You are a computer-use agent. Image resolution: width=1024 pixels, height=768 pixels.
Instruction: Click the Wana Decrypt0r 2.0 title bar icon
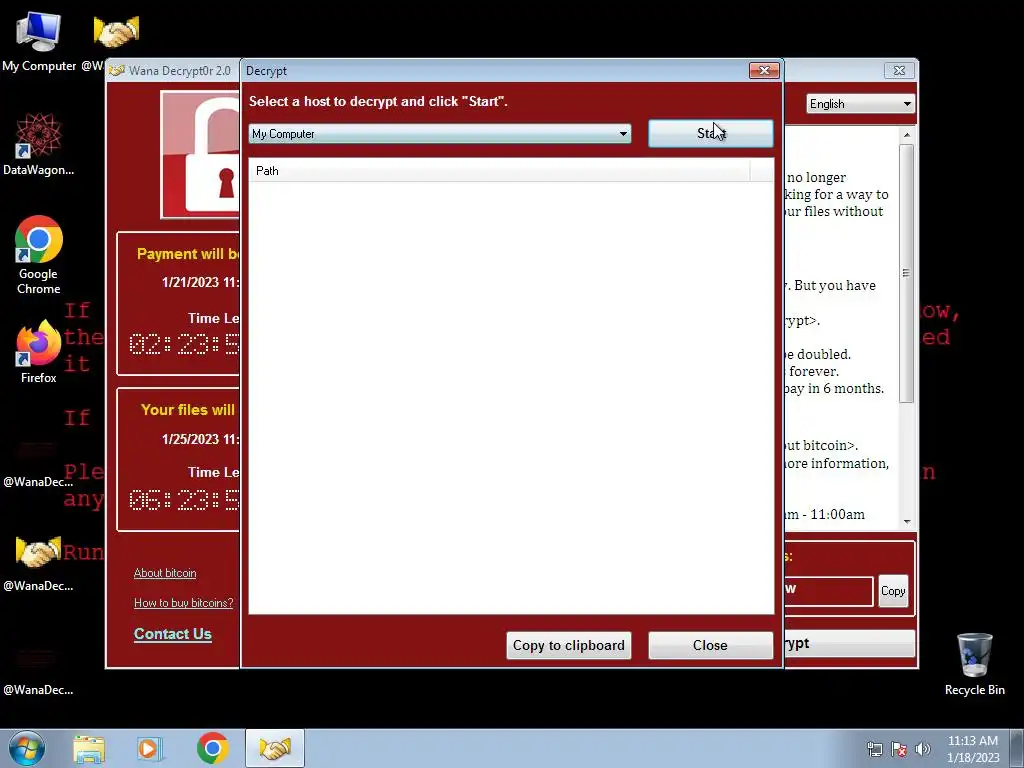pyautogui.click(x=117, y=71)
